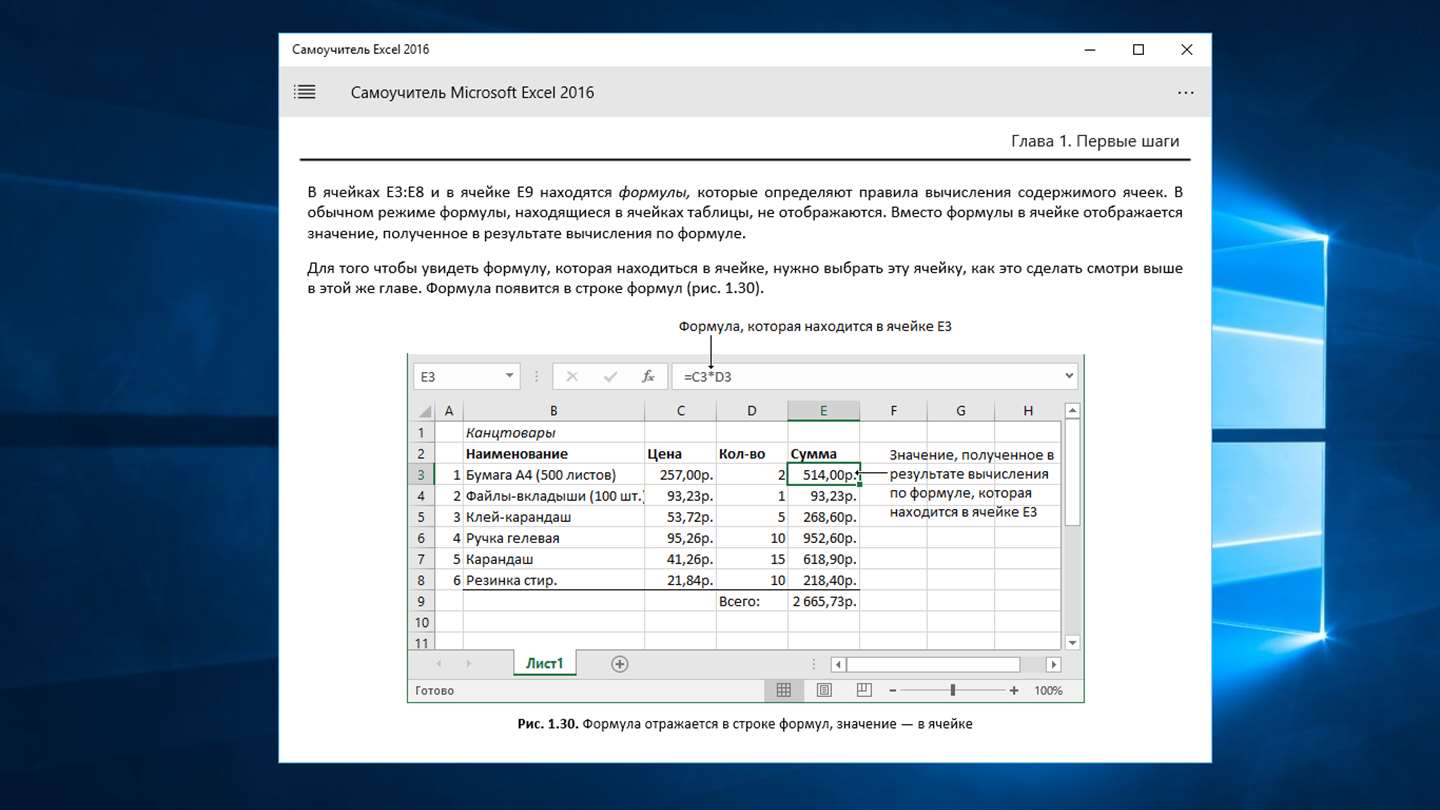Select column header B in the sheet
The image size is (1440, 810).
pos(554,411)
